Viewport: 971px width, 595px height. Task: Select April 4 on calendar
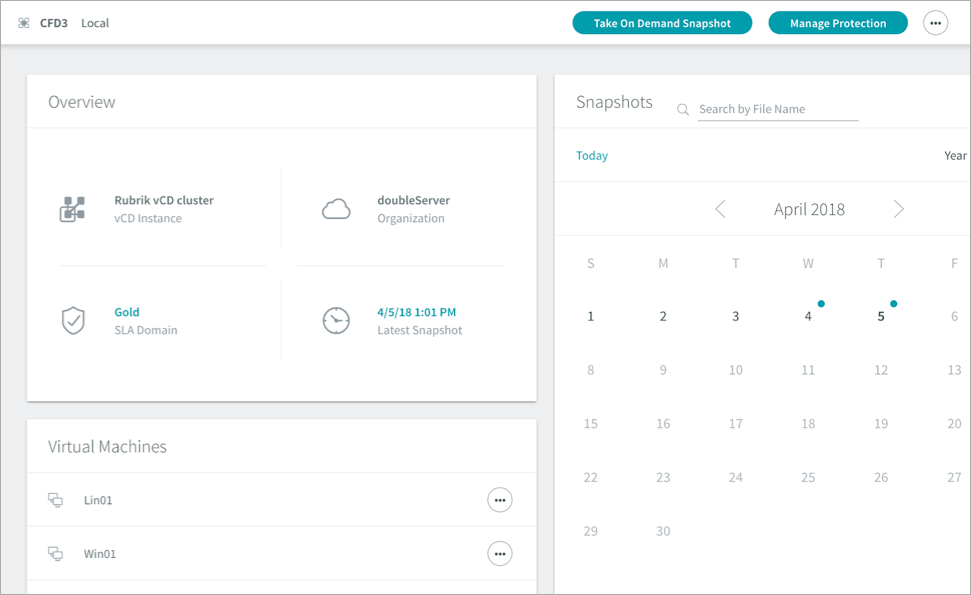[x=808, y=316]
